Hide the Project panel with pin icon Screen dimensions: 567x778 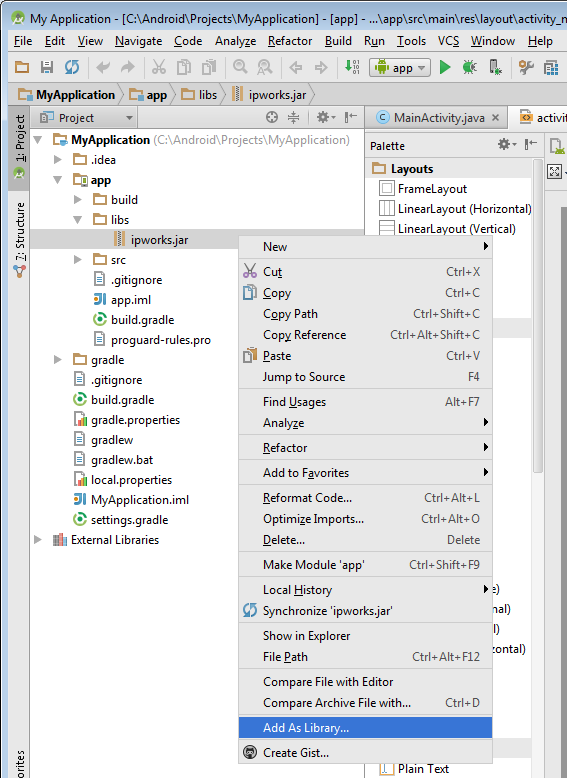click(x=351, y=117)
